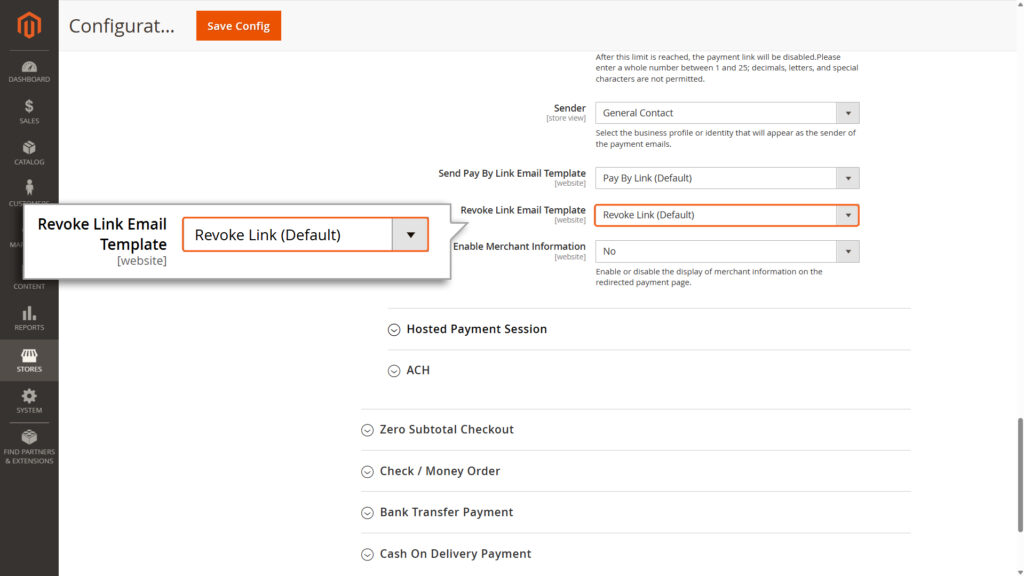Open Find Partners & Extensions icon

click(29, 444)
